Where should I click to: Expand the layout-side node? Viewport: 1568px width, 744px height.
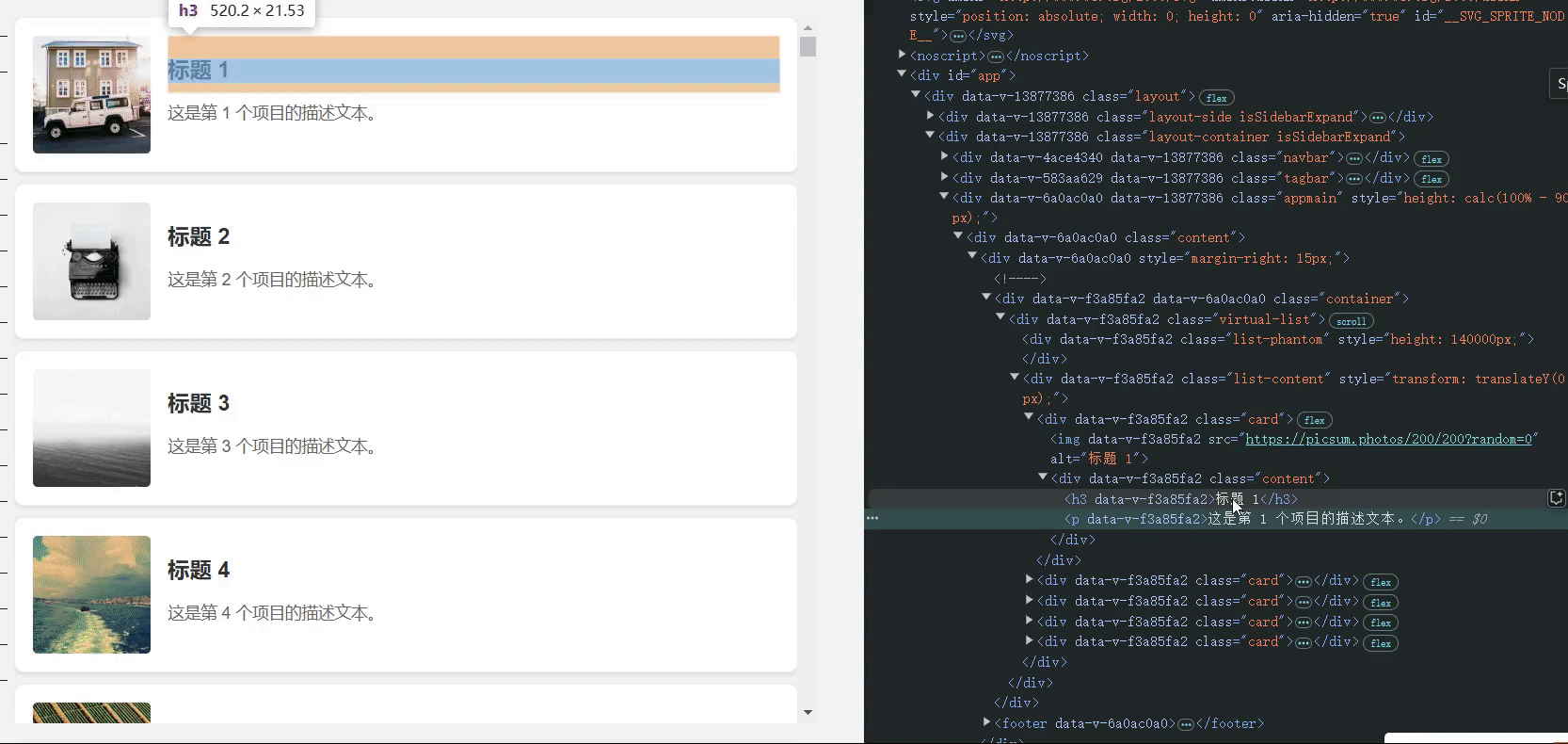coord(931,117)
